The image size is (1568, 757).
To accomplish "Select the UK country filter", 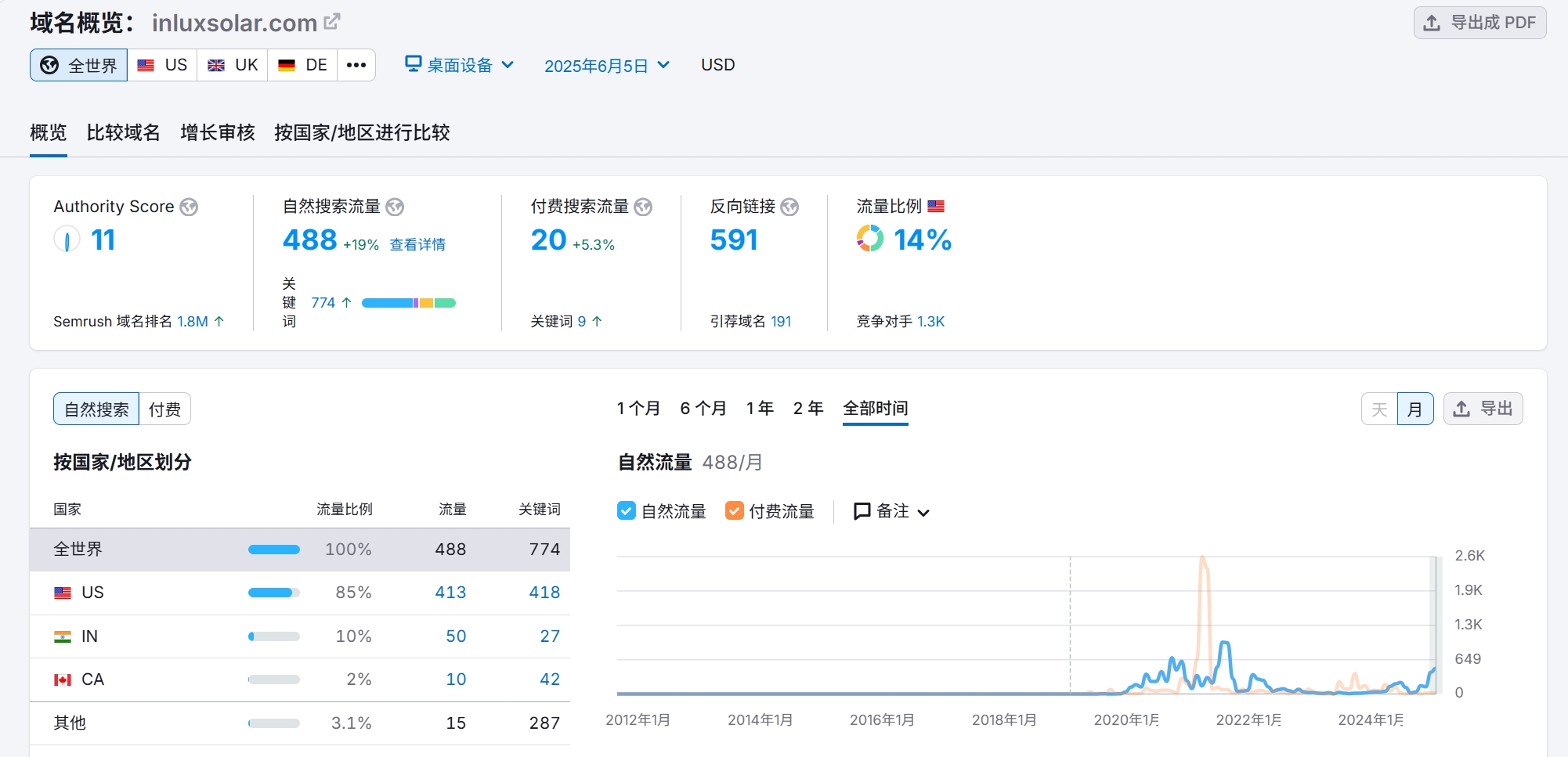I will point(233,65).
